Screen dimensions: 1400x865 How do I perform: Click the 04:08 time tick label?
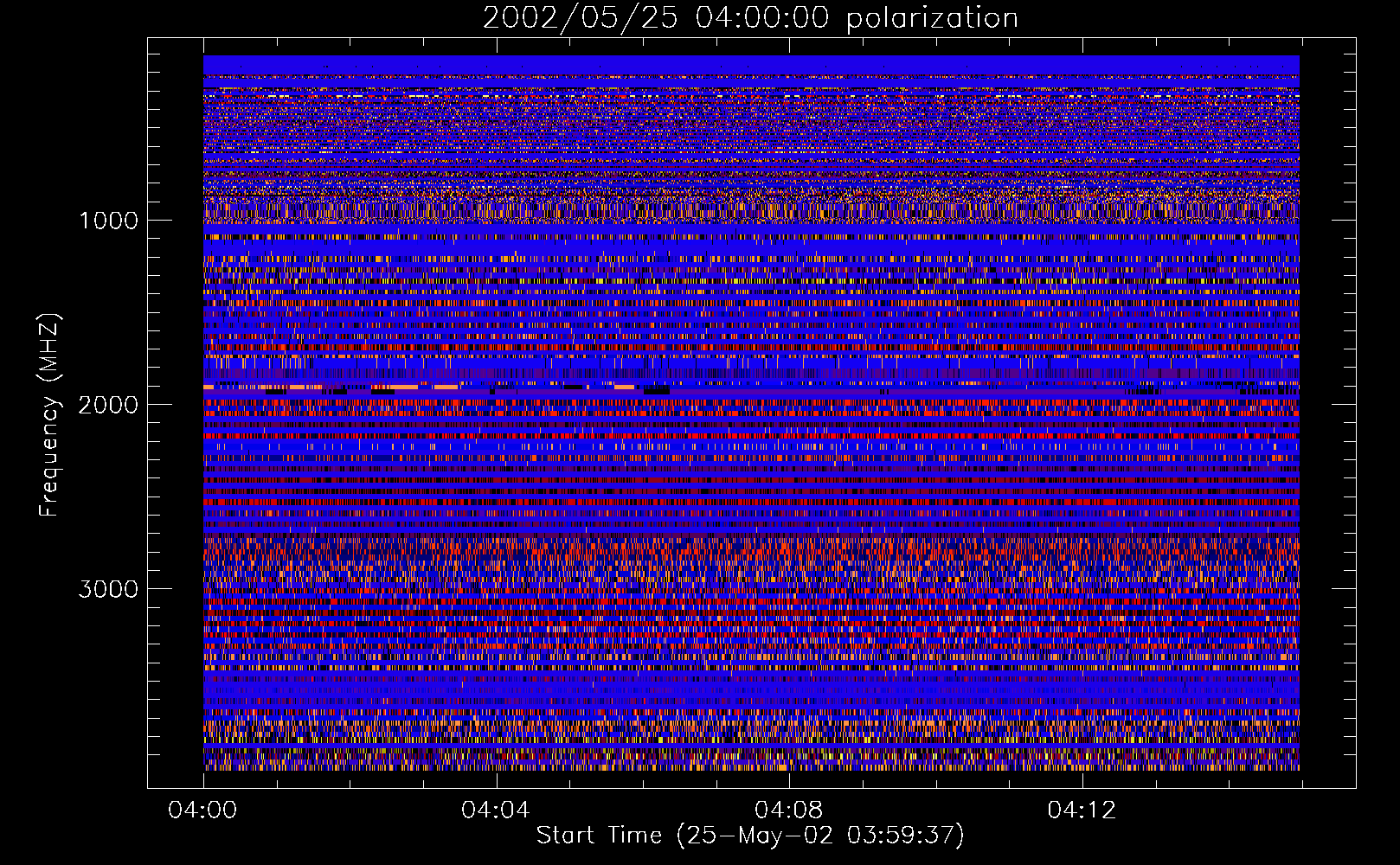[x=789, y=811]
